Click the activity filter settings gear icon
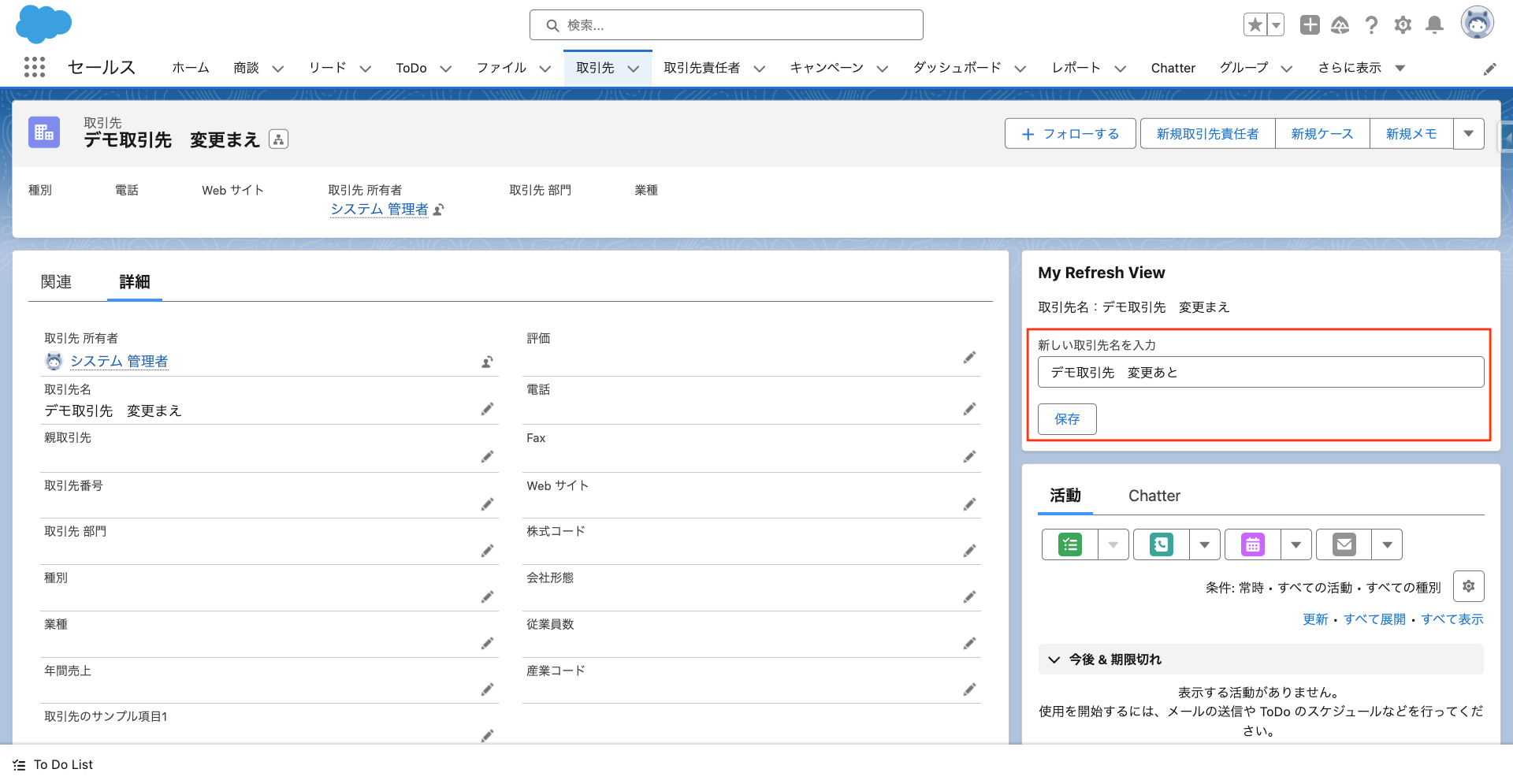The width and height of the screenshot is (1513, 784). (1468, 586)
